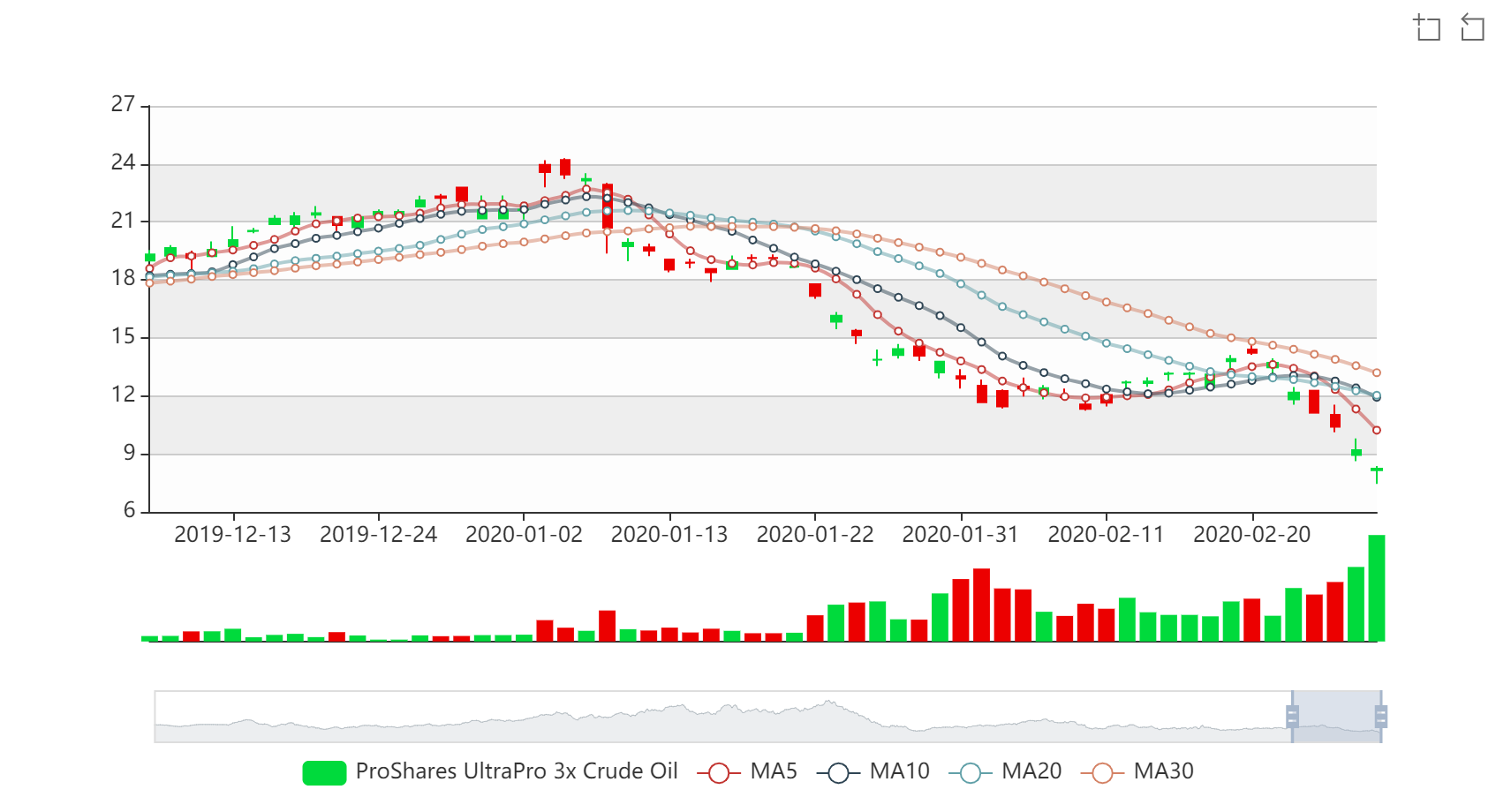Click the y-axis value 27
The image size is (1496, 812).
[x=123, y=104]
